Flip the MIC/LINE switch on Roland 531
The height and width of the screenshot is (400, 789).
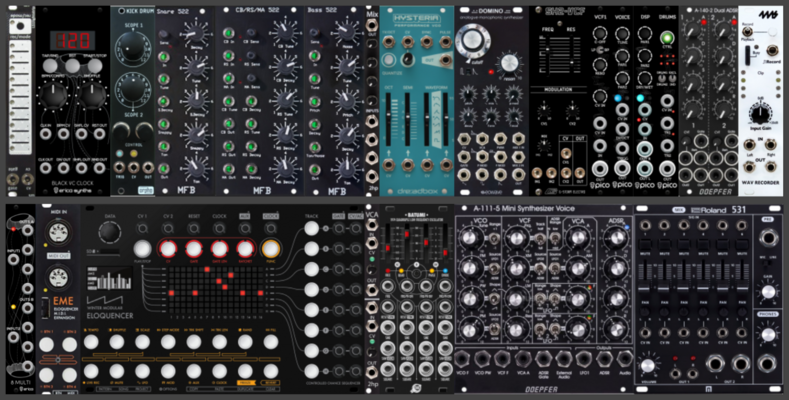[x=767, y=265]
